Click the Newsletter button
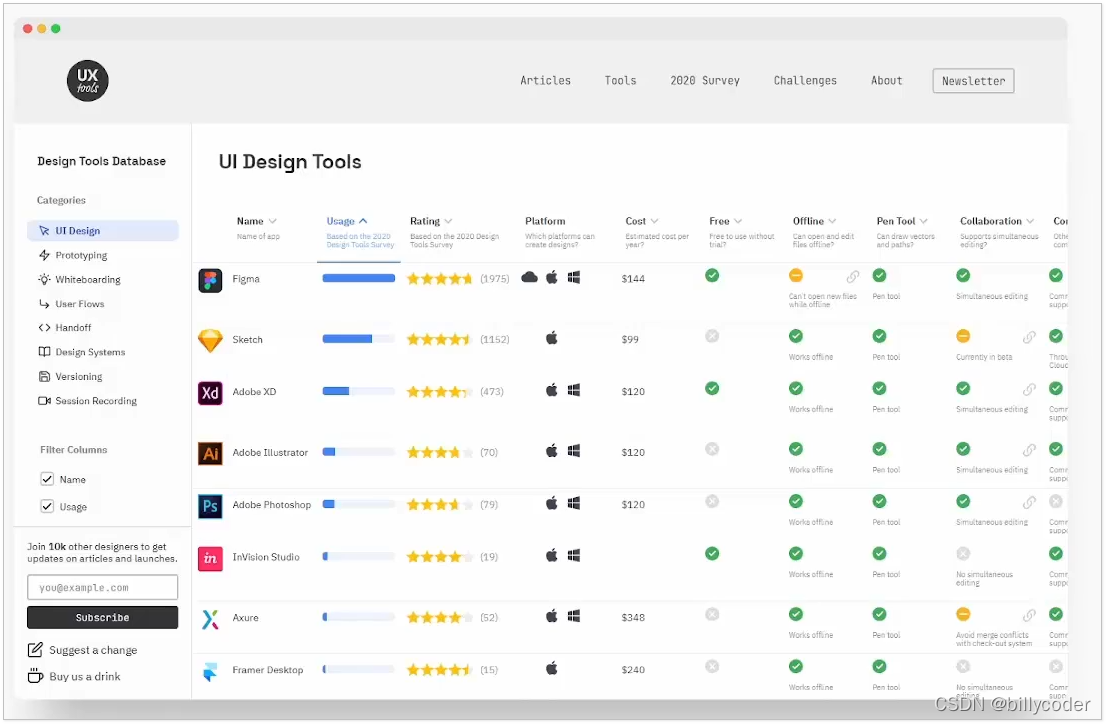 (973, 81)
